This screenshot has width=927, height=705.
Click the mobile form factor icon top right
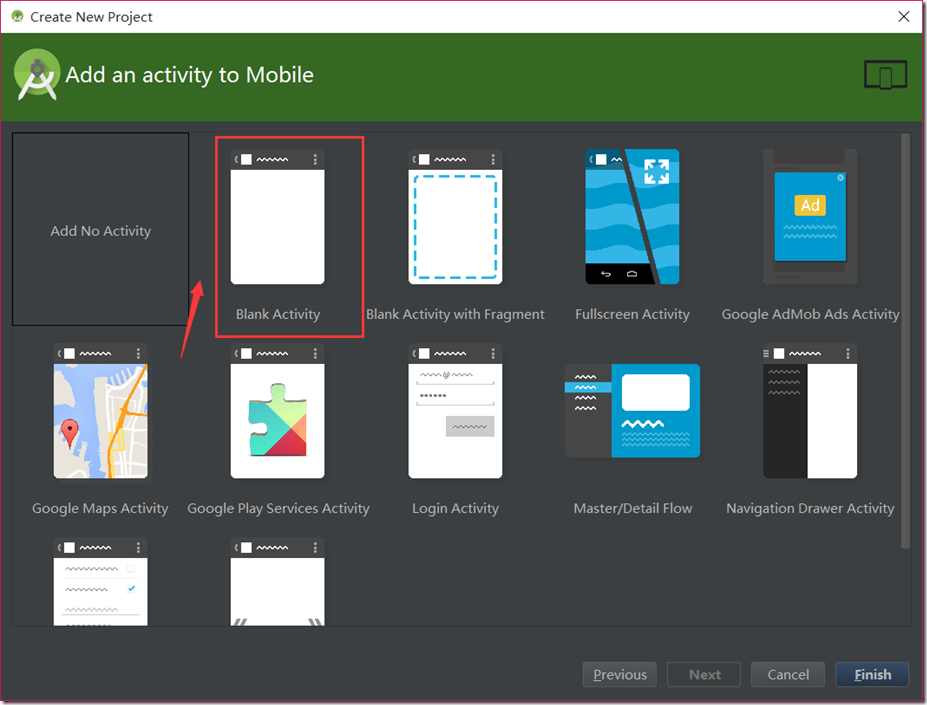click(x=884, y=74)
